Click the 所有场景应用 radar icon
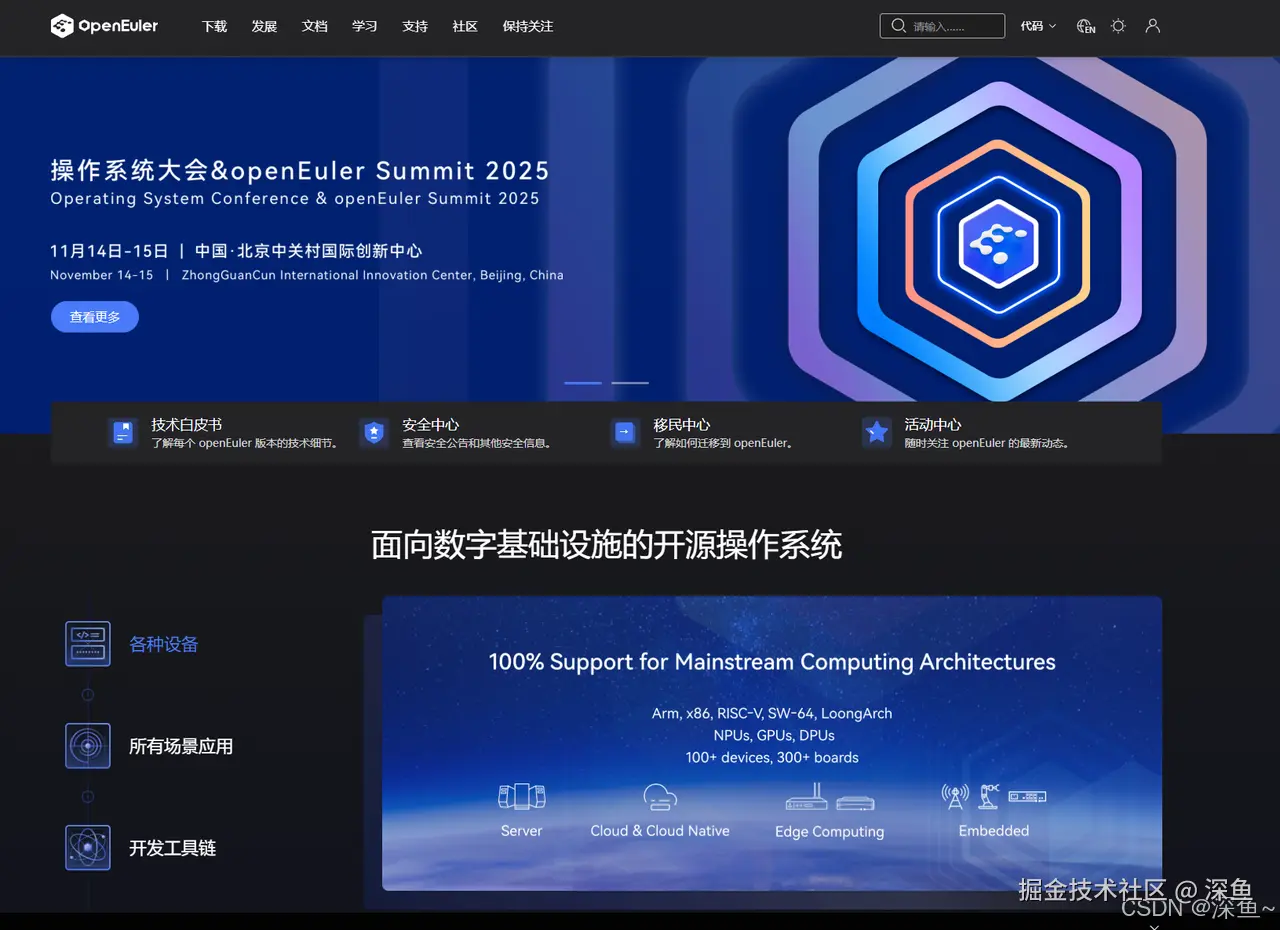Viewport: 1280px width, 930px height. tap(88, 746)
